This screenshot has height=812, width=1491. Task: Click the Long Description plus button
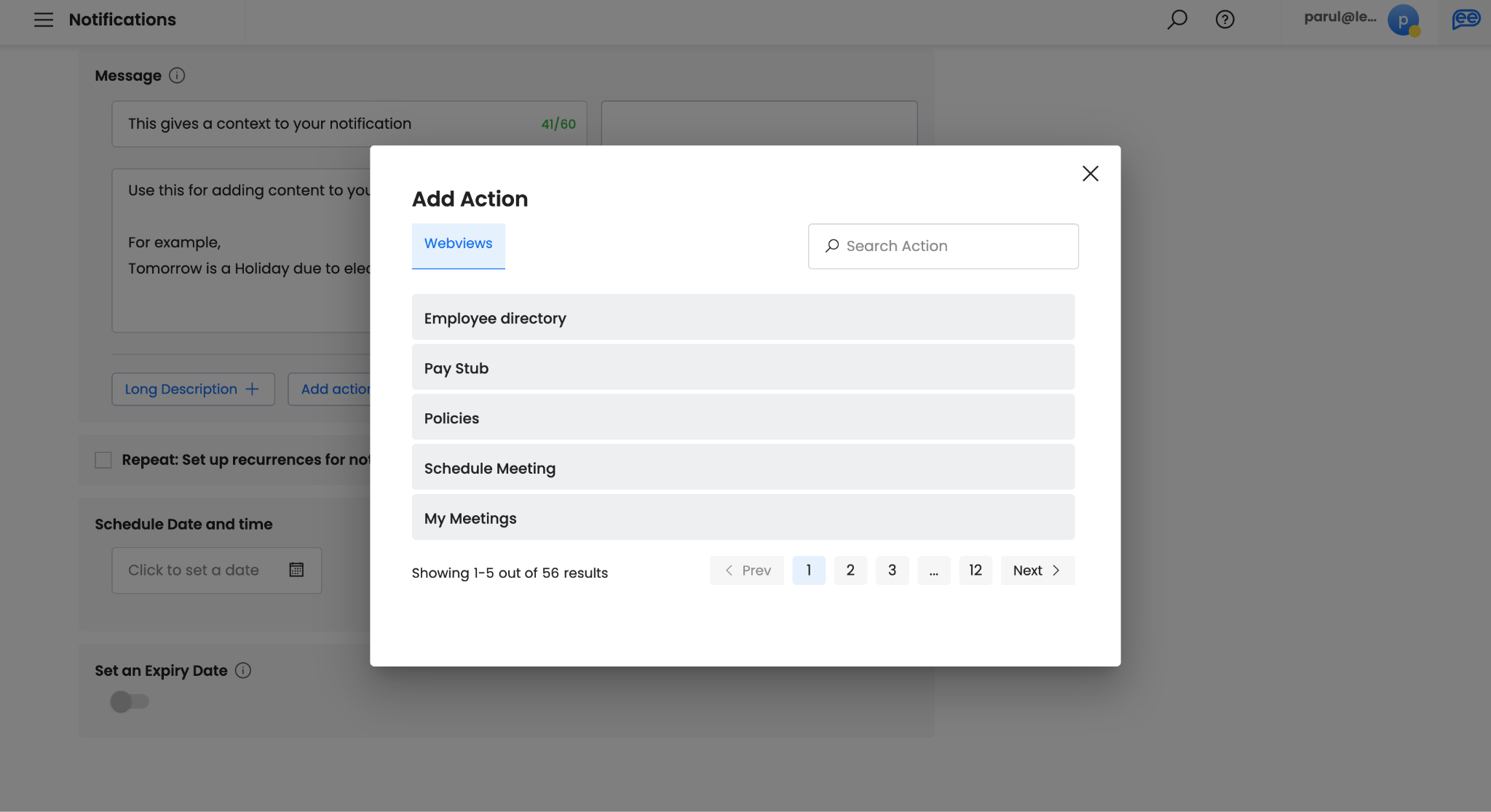click(193, 389)
